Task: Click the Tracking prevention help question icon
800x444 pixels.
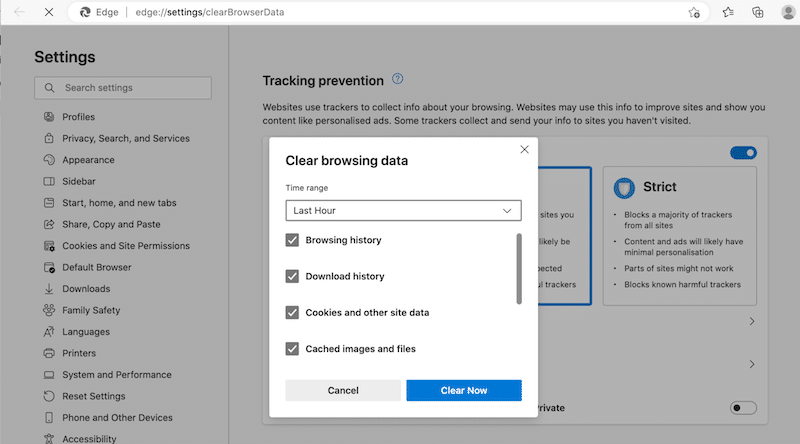Action: tap(397, 79)
